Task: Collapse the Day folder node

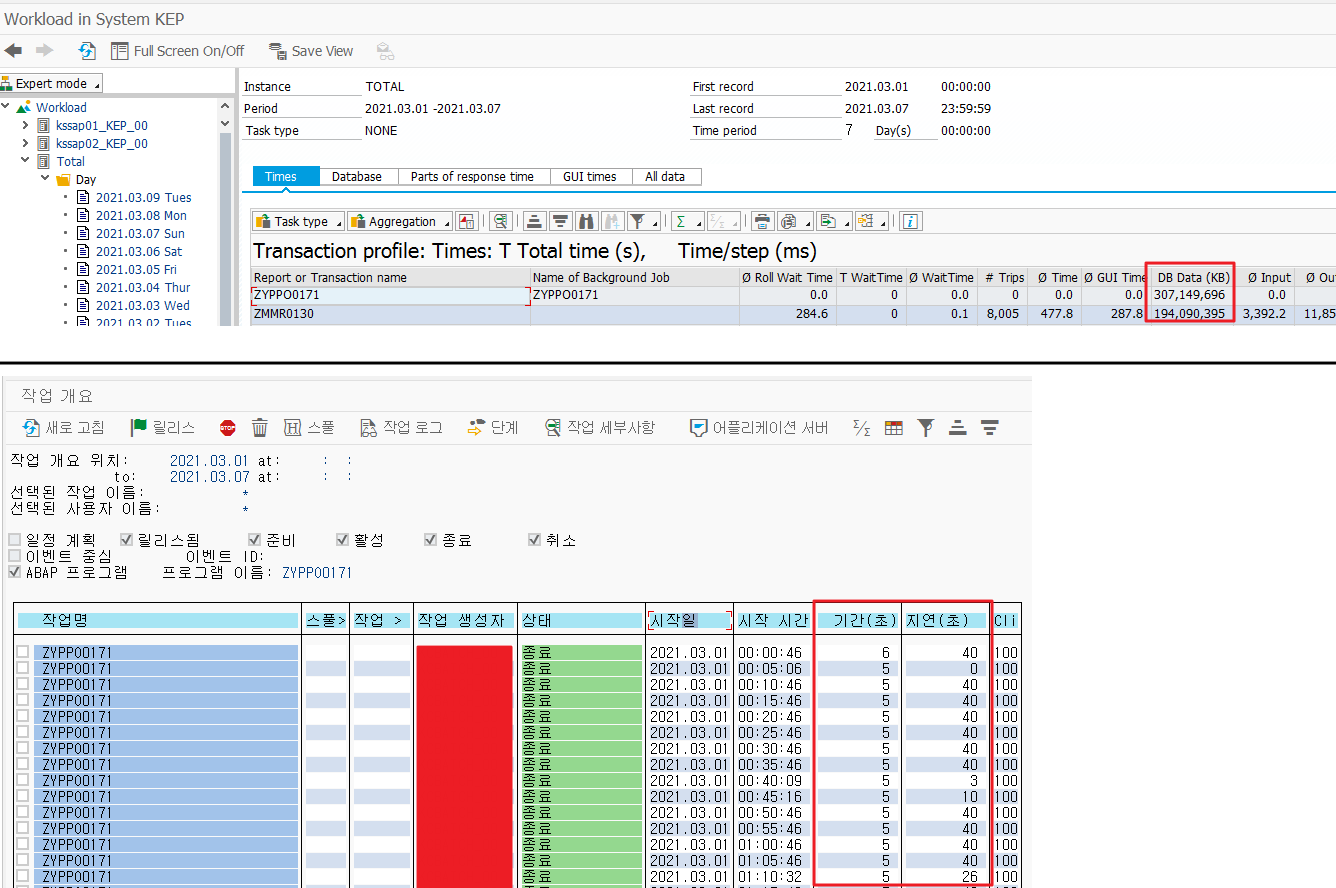Action: coord(44,179)
